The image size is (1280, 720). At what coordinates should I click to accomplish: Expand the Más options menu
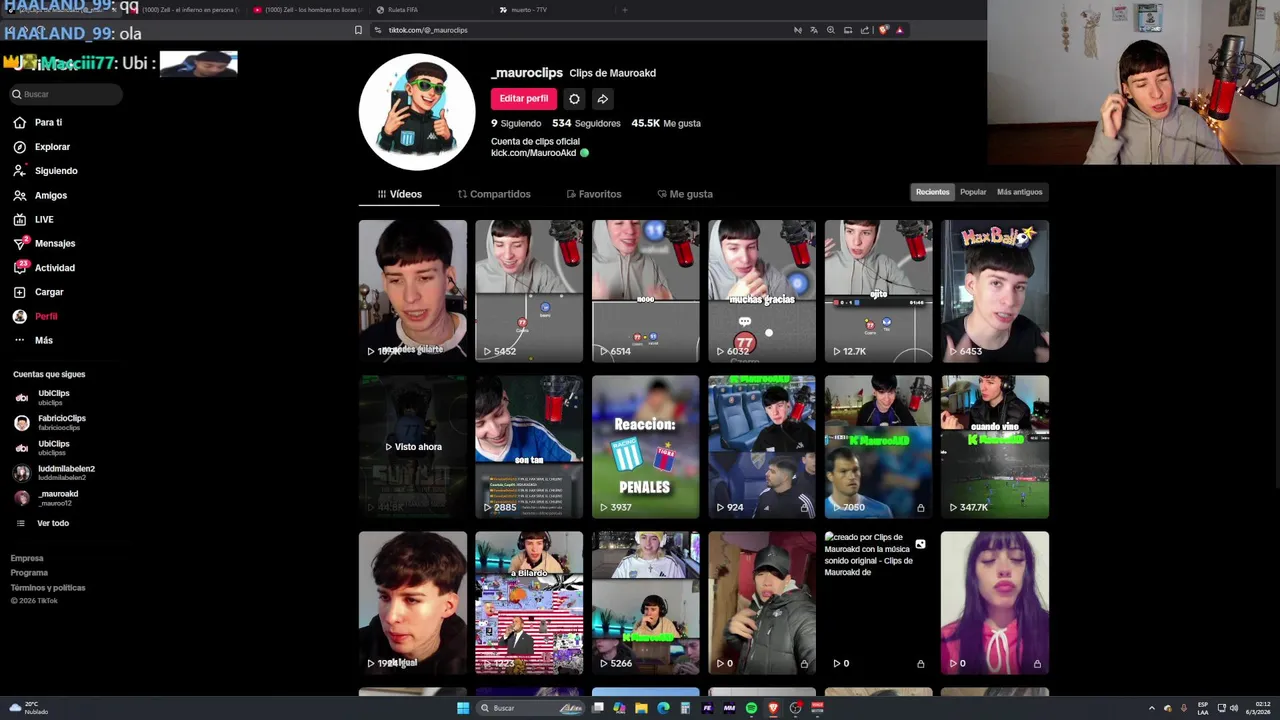tap(33, 340)
